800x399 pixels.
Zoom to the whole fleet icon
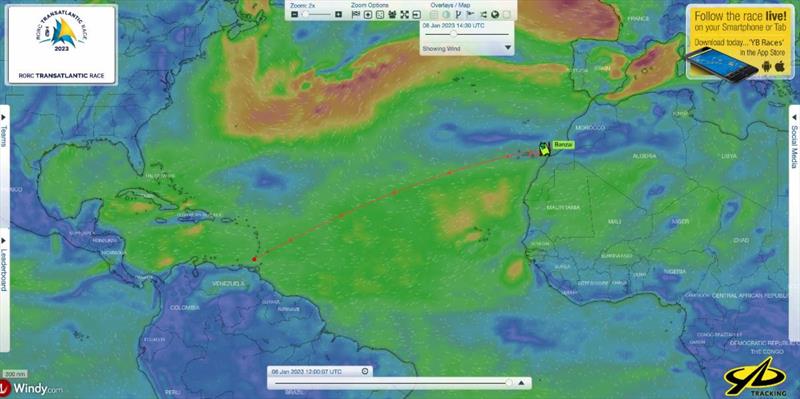392,15
